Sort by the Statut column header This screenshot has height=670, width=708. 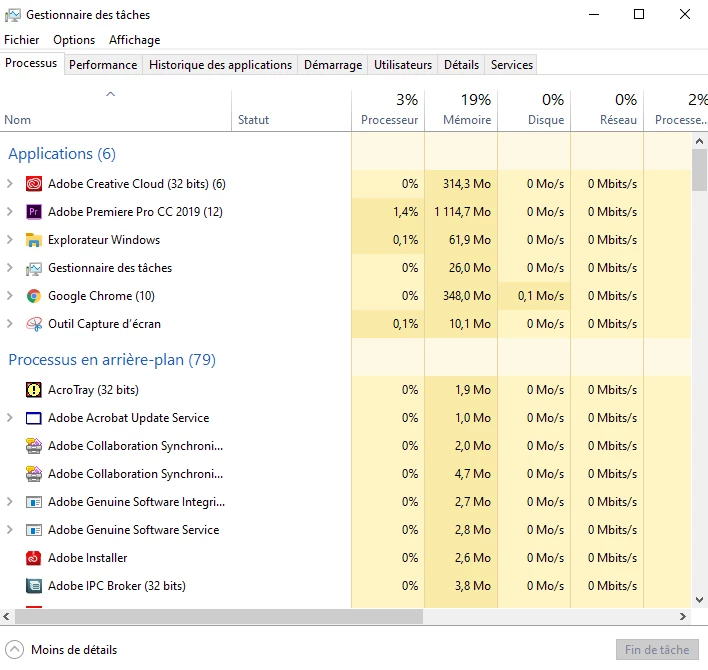point(291,111)
